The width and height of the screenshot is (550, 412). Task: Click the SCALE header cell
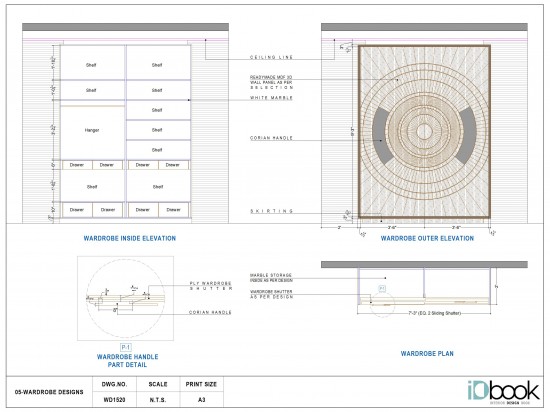158,384
